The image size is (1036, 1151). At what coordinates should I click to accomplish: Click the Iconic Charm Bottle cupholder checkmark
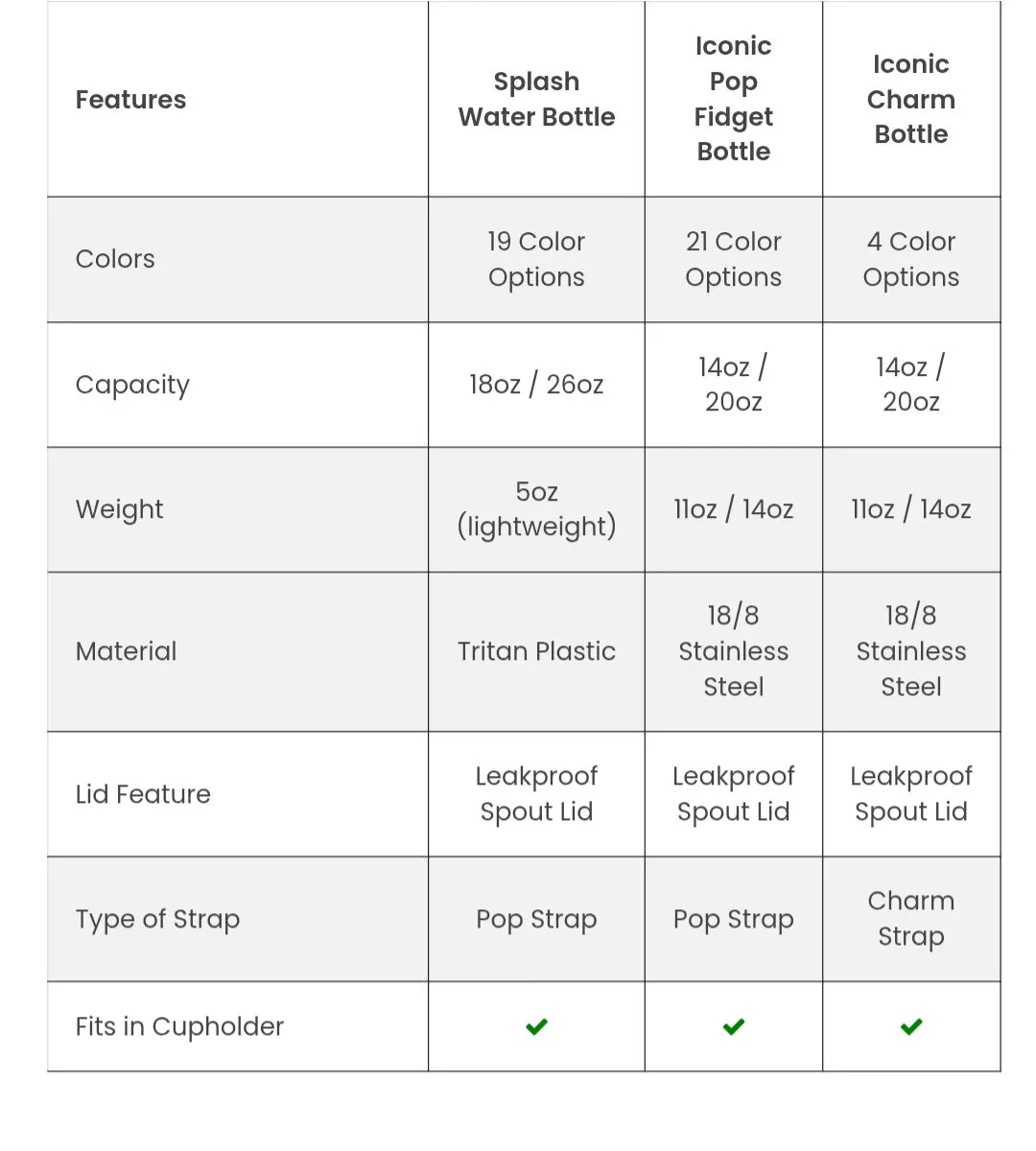coord(911,1026)
